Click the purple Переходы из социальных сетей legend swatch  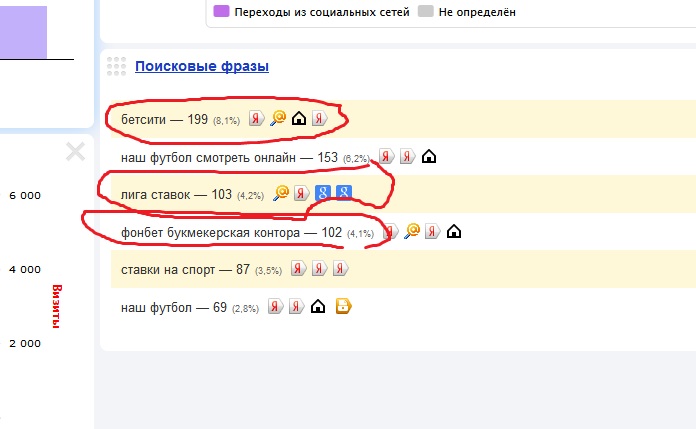221,11
